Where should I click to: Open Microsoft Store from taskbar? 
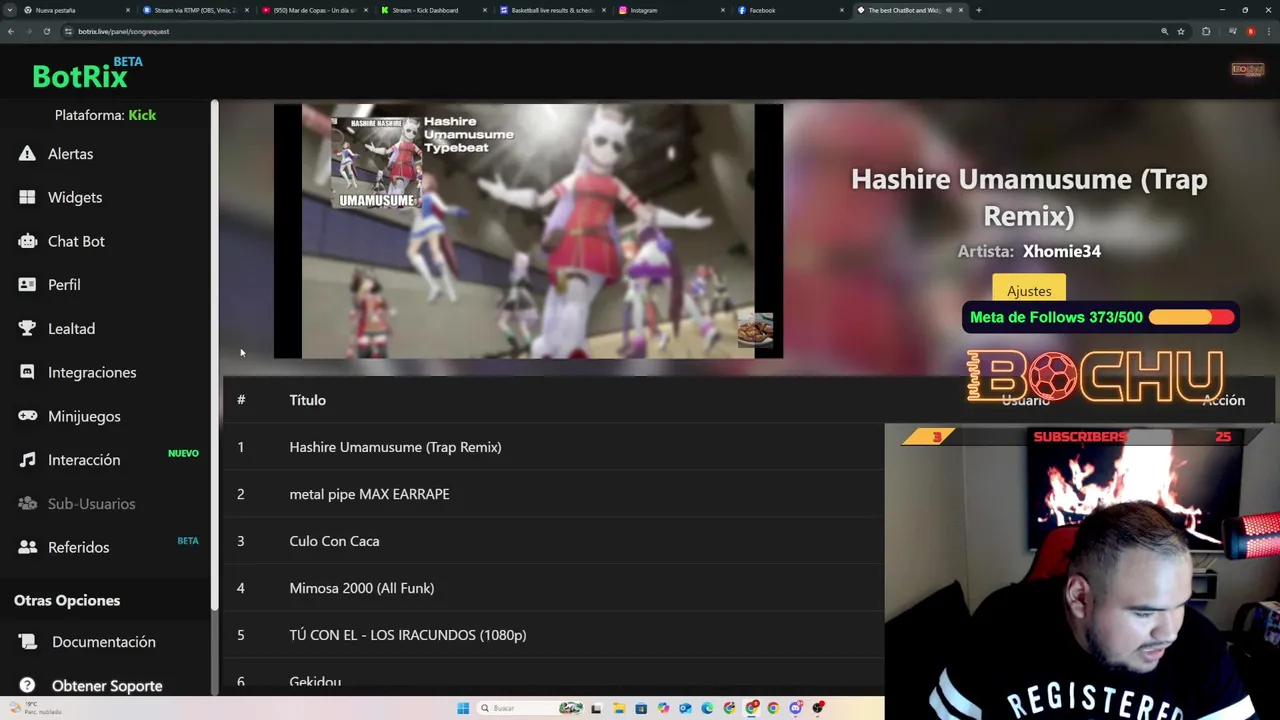click(641, 708)
